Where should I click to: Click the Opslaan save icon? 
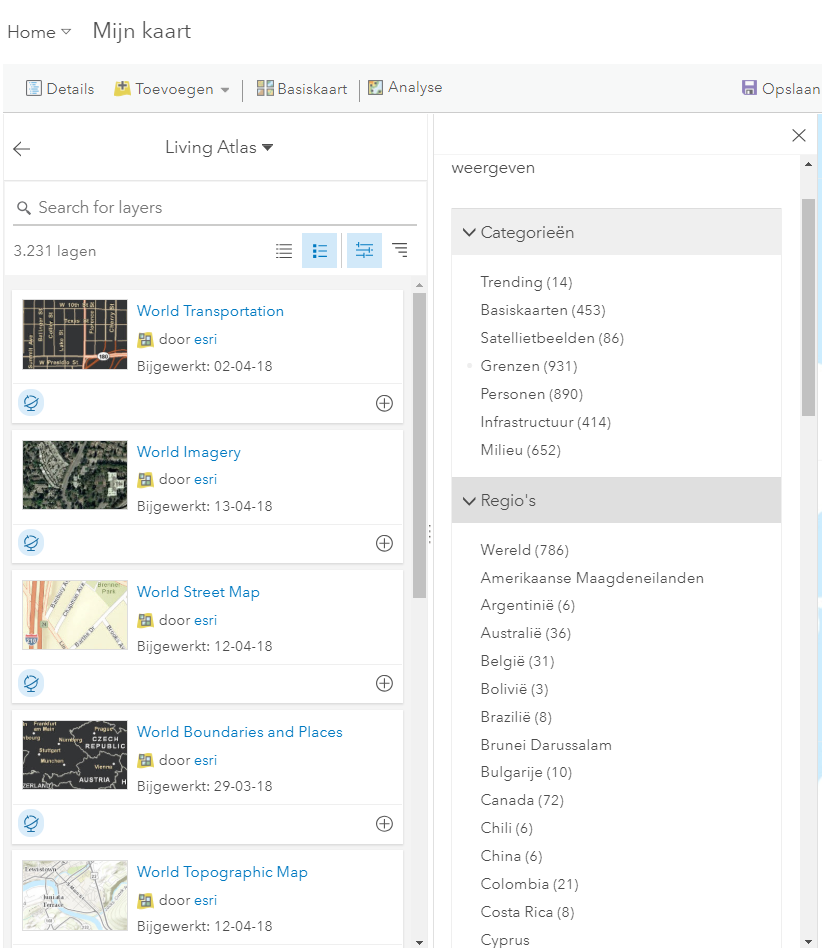(749, 88)
